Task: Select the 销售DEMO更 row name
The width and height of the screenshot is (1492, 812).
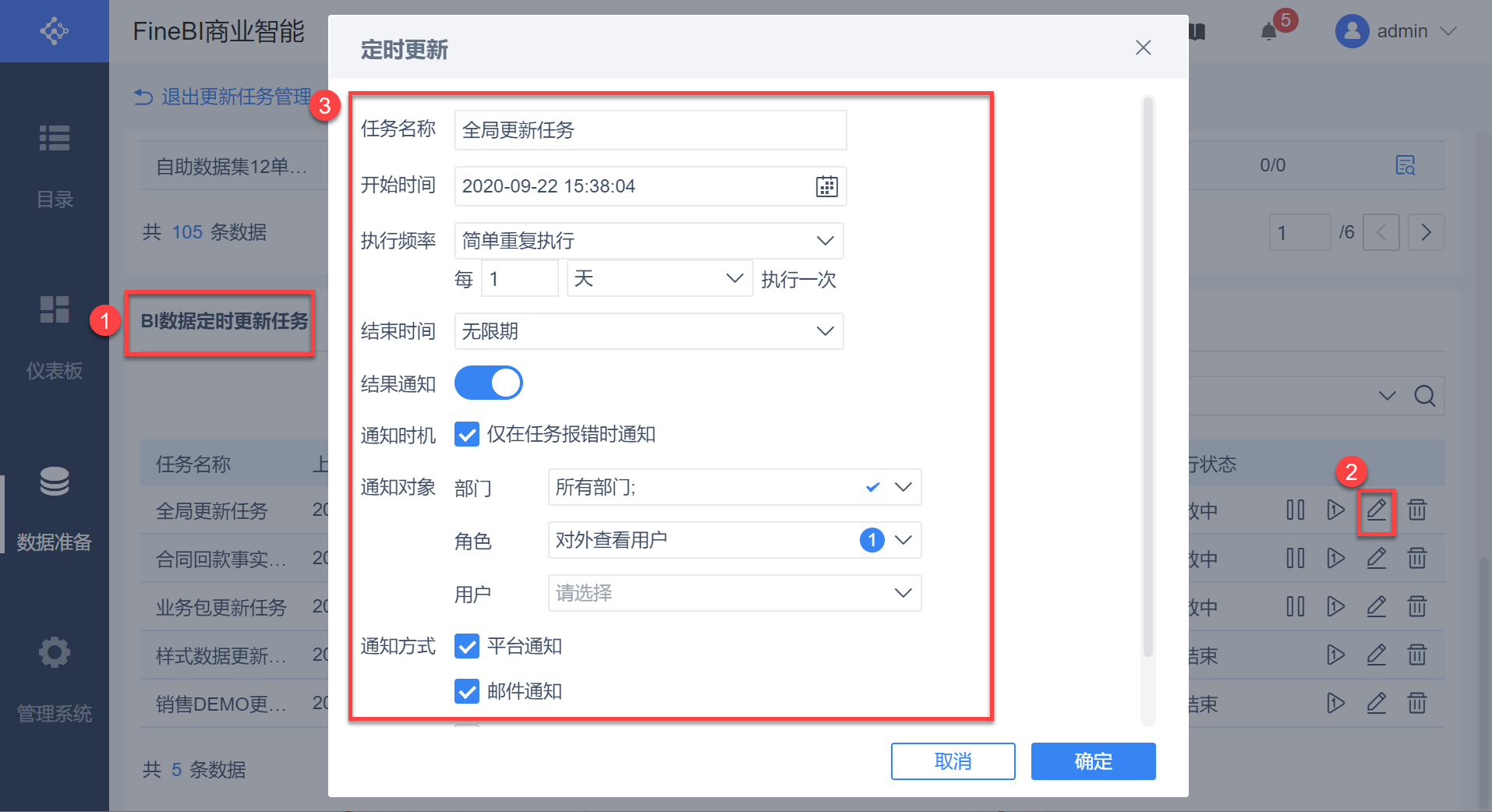Action: coord(221,704)
